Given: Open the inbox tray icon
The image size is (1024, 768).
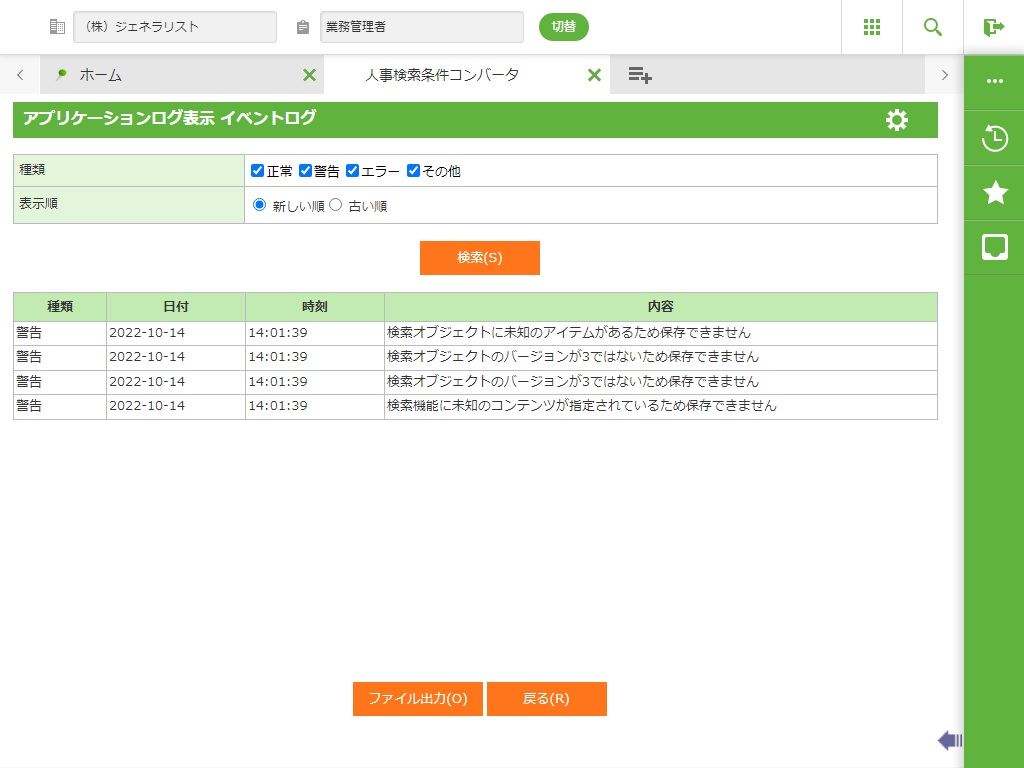Looking at the screenshot, I should [994, 247].
